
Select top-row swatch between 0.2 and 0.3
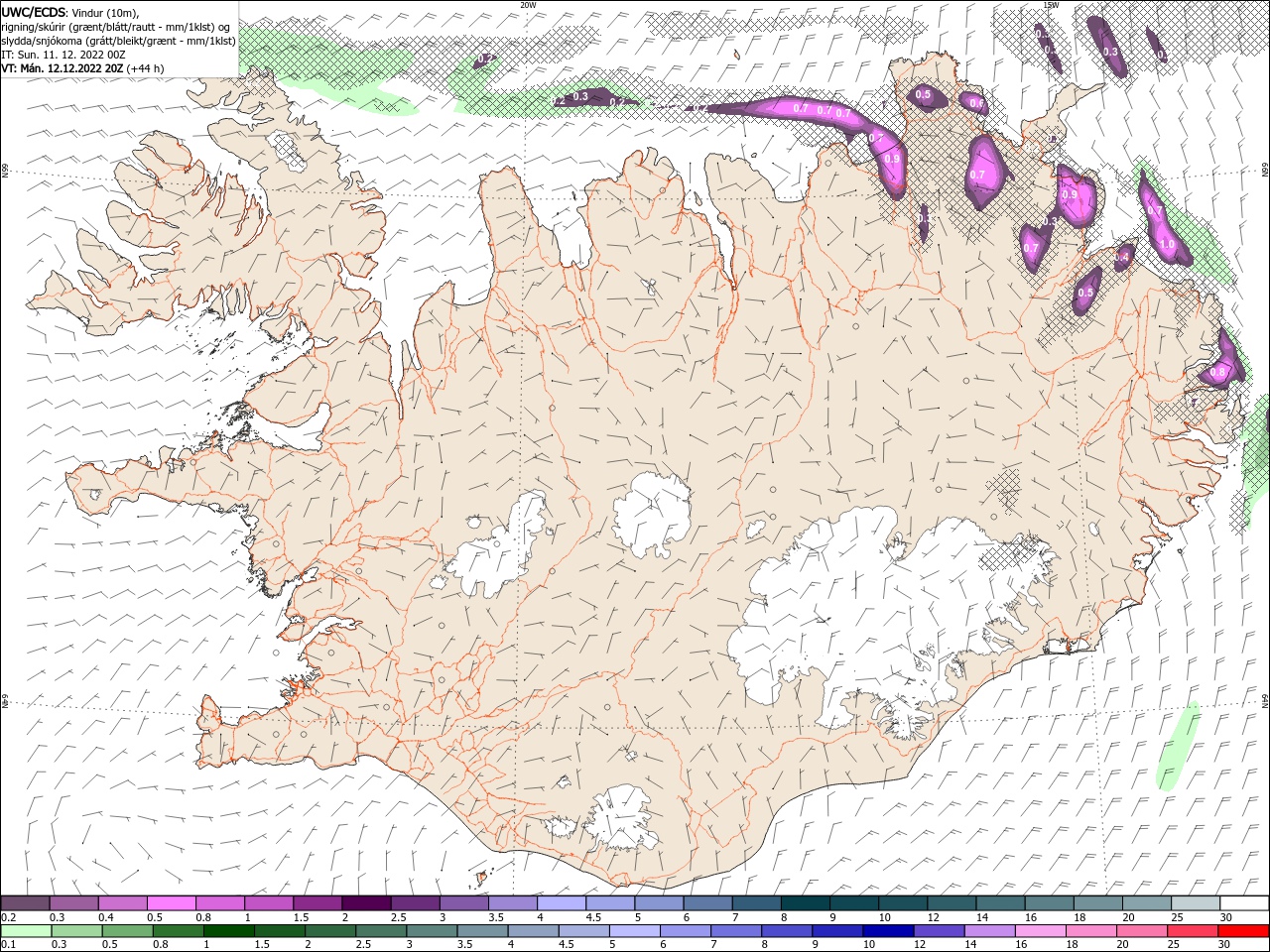26,903
